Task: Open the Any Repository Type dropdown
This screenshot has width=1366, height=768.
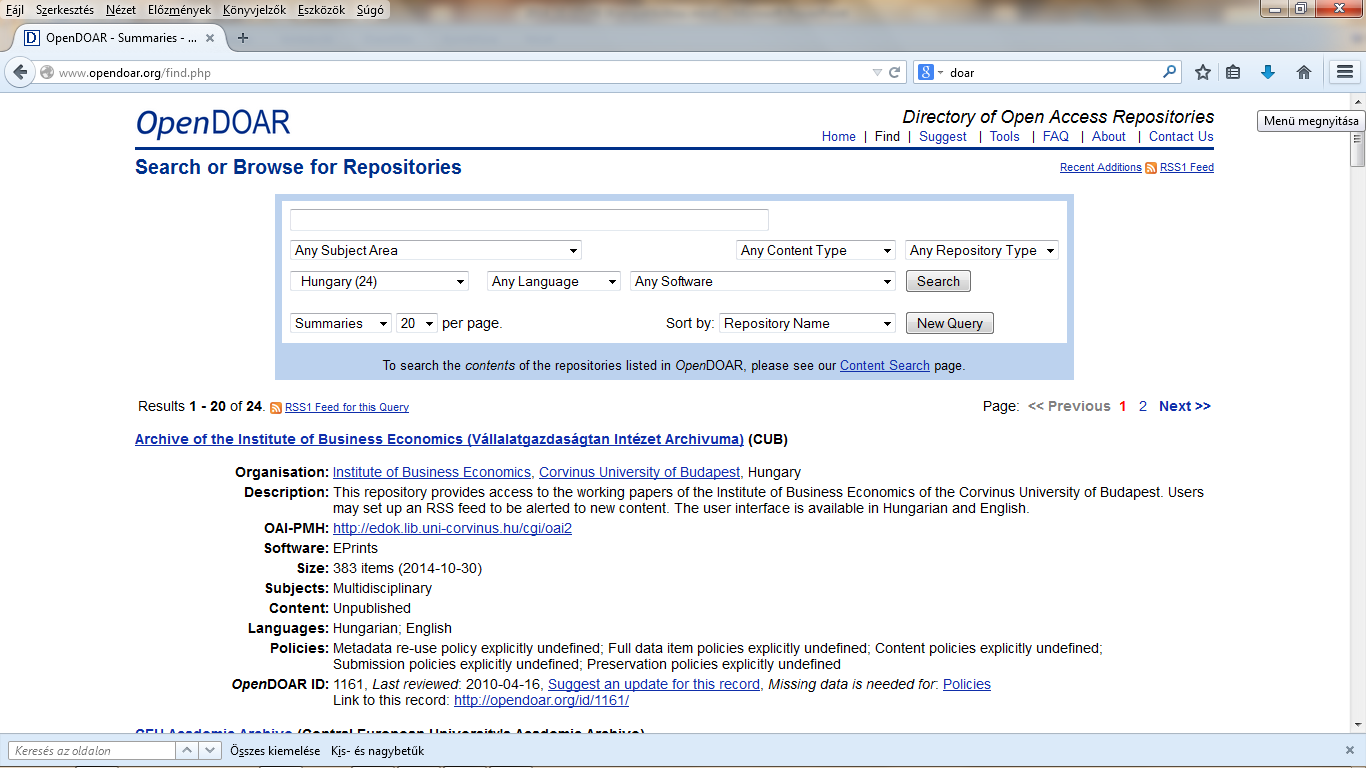Action: pyautogui.click(x=982, y=251)
